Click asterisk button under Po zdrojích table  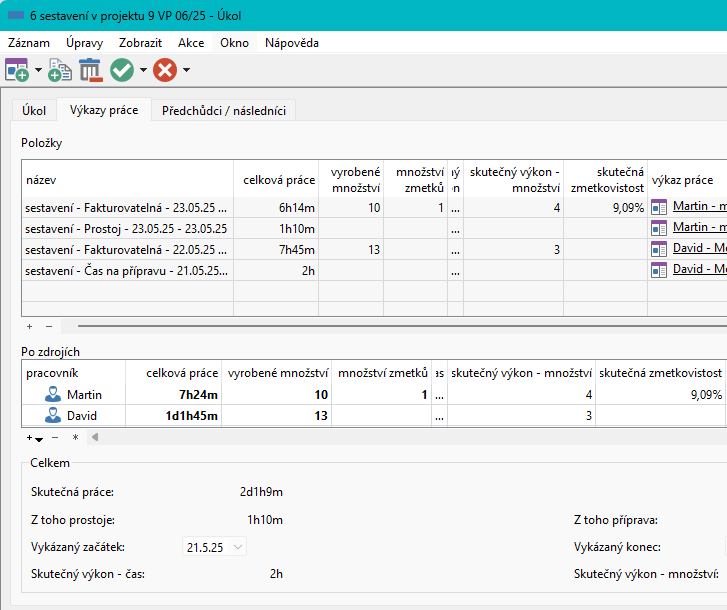point(75,438)
